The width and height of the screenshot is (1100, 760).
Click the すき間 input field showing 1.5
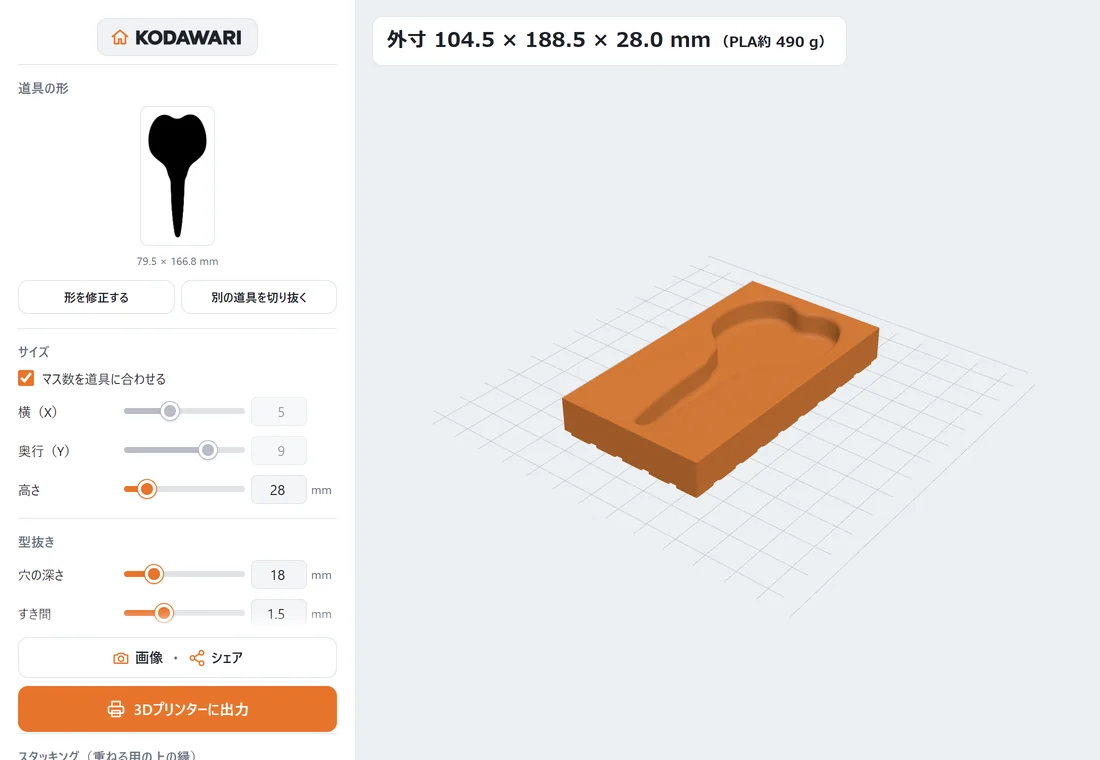[279, 613]
